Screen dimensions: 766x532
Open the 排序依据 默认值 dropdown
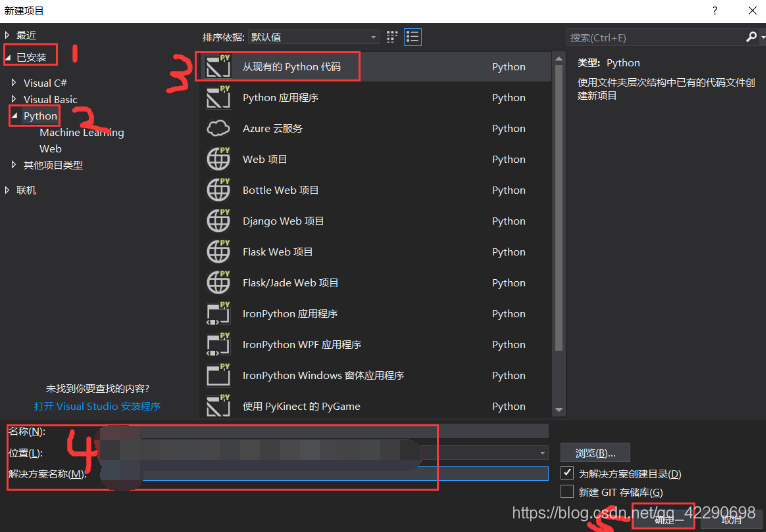(314, 37)
